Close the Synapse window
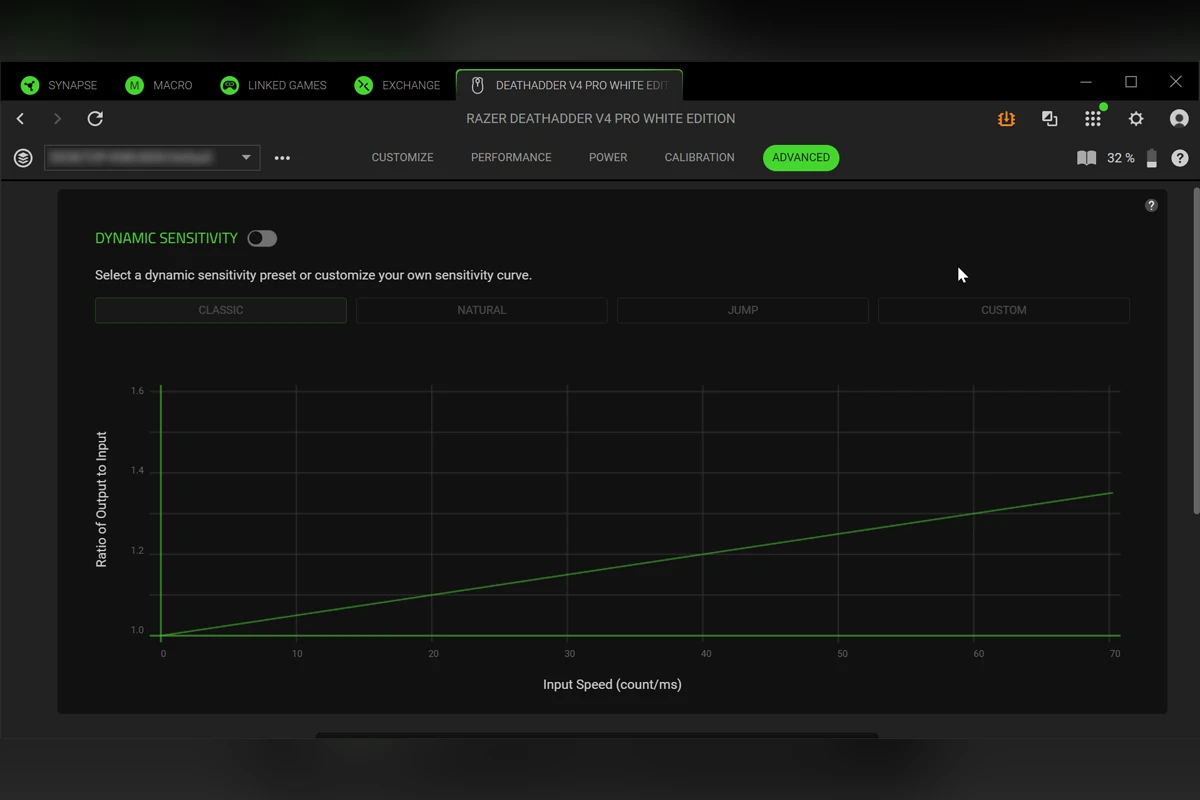Viewport: 1200px width, 800px height. (1176, 82)
